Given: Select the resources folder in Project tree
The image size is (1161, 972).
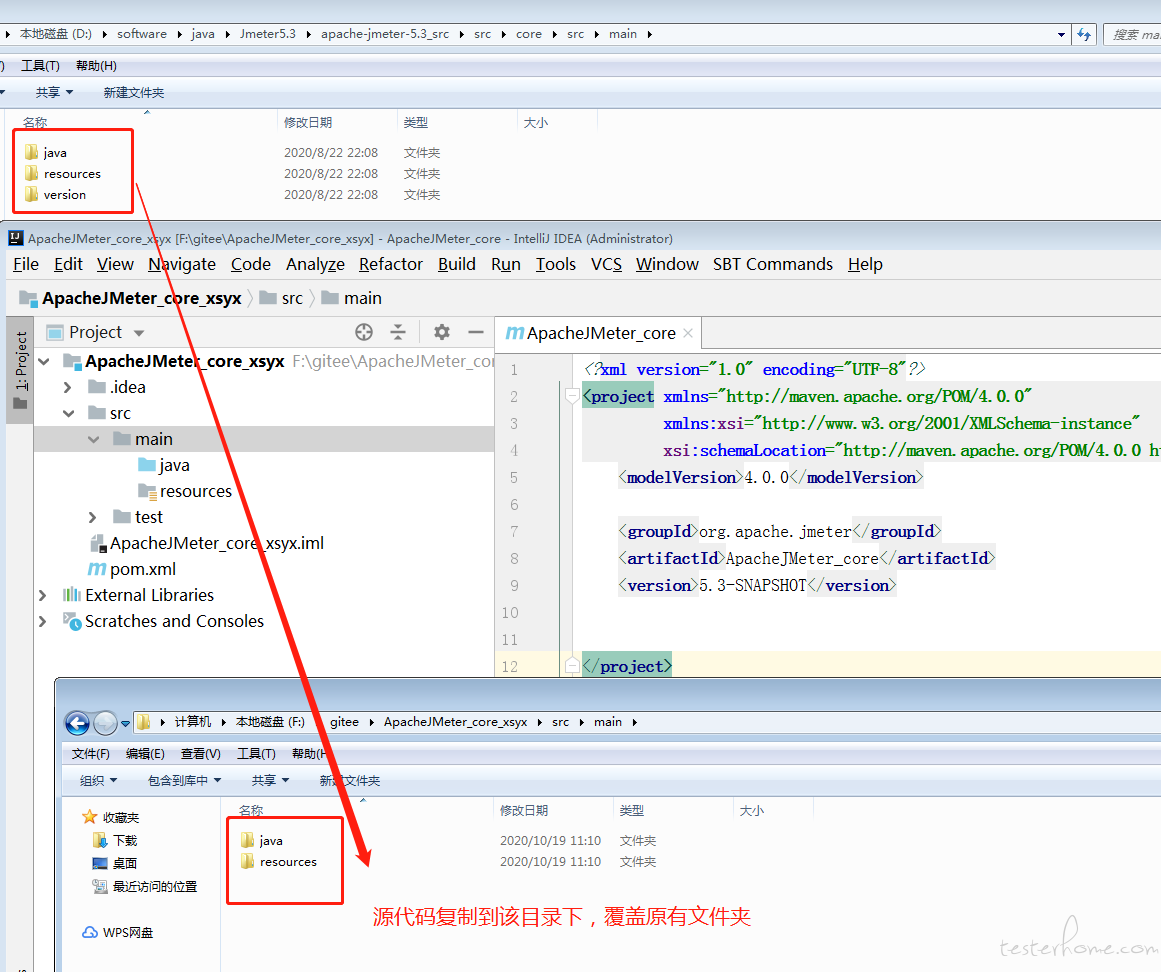Looking at the screenshot, I should point(195,491).
